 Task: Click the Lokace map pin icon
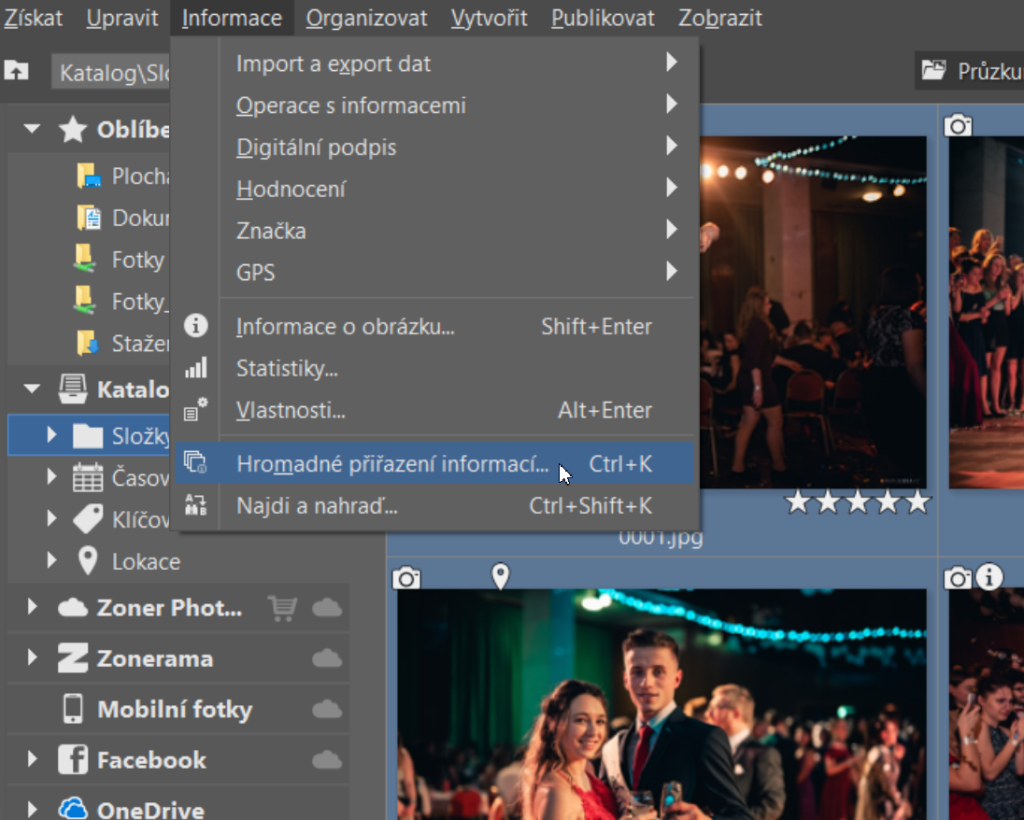pos(88,560)
